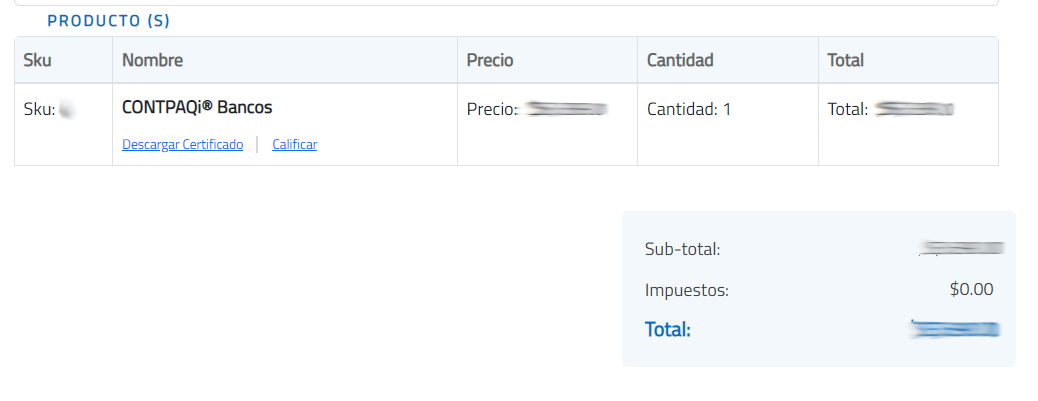Click the blurred Total value in the product row
The height and width of the screenshot is (401, 1038).
914,109
